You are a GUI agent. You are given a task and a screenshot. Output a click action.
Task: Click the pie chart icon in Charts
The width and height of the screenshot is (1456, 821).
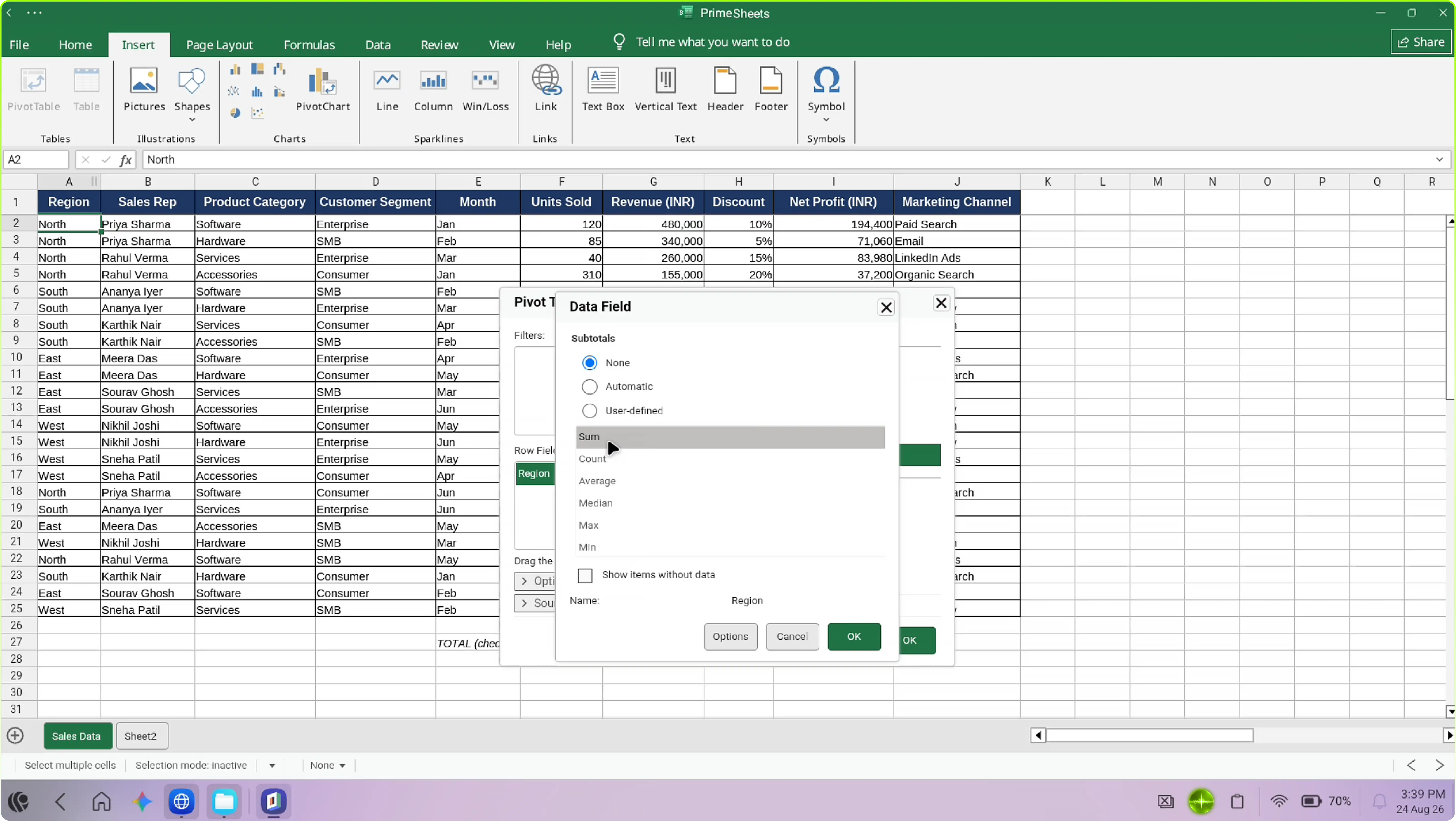pyautogui.click(x=236, y=113)
